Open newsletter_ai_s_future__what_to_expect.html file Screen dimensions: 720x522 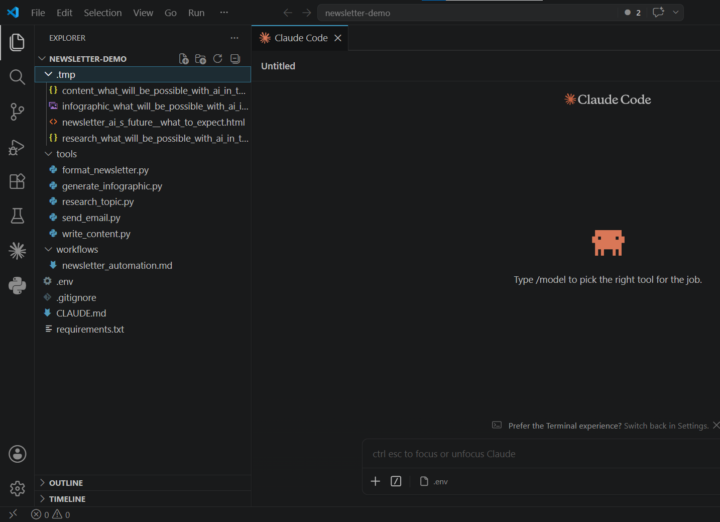(143, 122)
